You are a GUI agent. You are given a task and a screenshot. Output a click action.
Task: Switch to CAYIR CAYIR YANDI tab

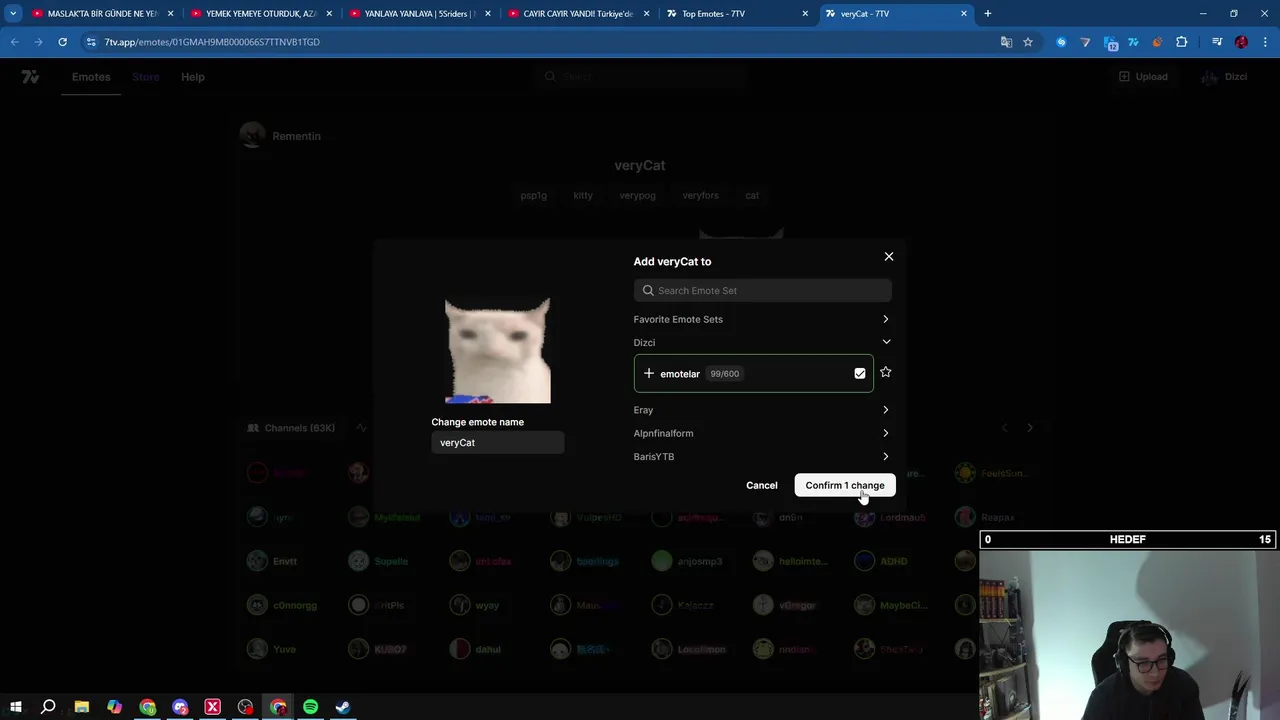click(x=577, y=14)
